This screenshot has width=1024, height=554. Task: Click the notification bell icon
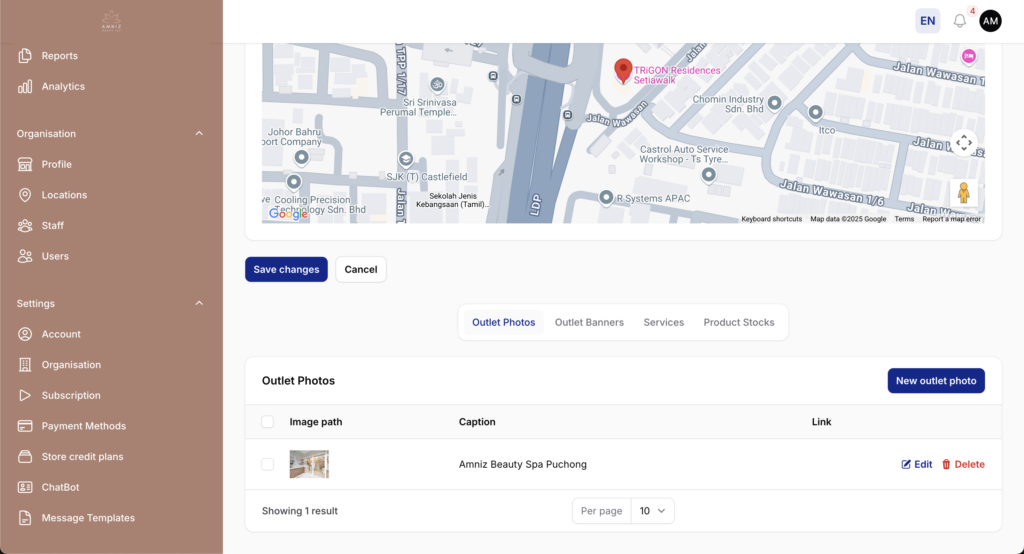pos(960,21)
